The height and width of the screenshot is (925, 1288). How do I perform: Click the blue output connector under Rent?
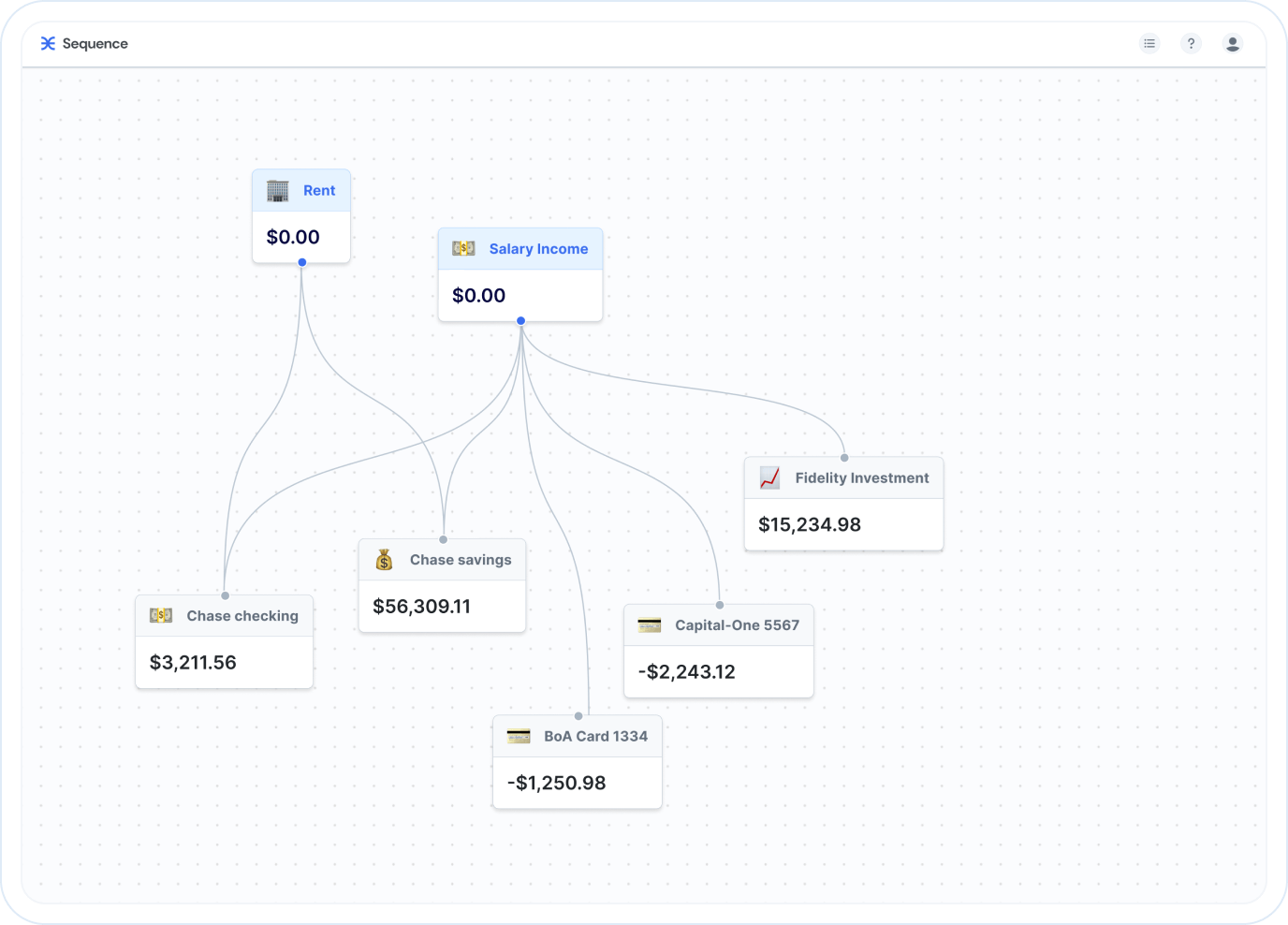(x=302, y=263)
